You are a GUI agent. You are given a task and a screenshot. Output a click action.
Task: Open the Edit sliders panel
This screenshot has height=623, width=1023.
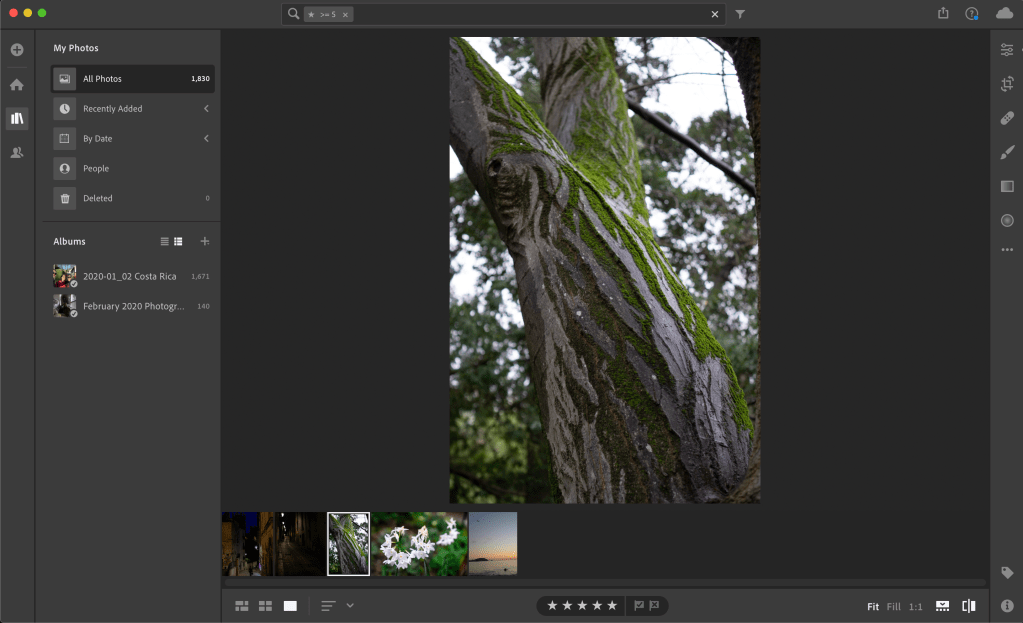coord(1007,50)
